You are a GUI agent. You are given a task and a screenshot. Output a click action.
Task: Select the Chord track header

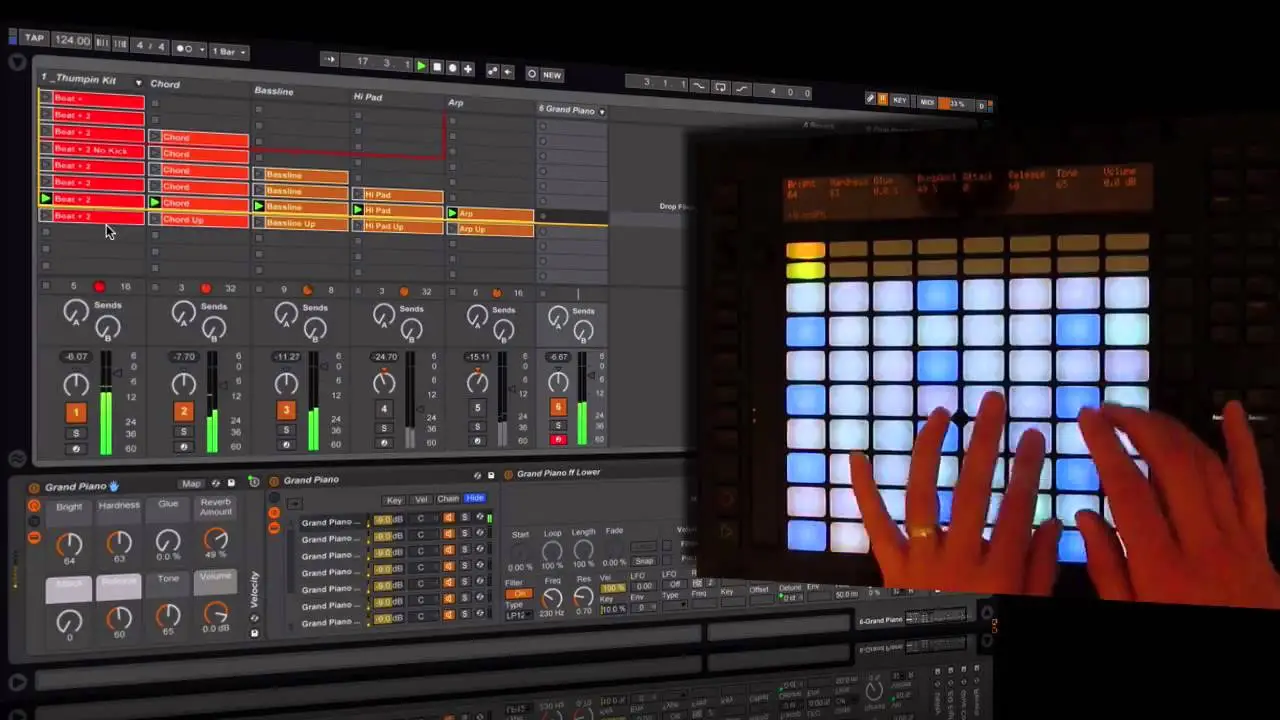coord(165,84)
